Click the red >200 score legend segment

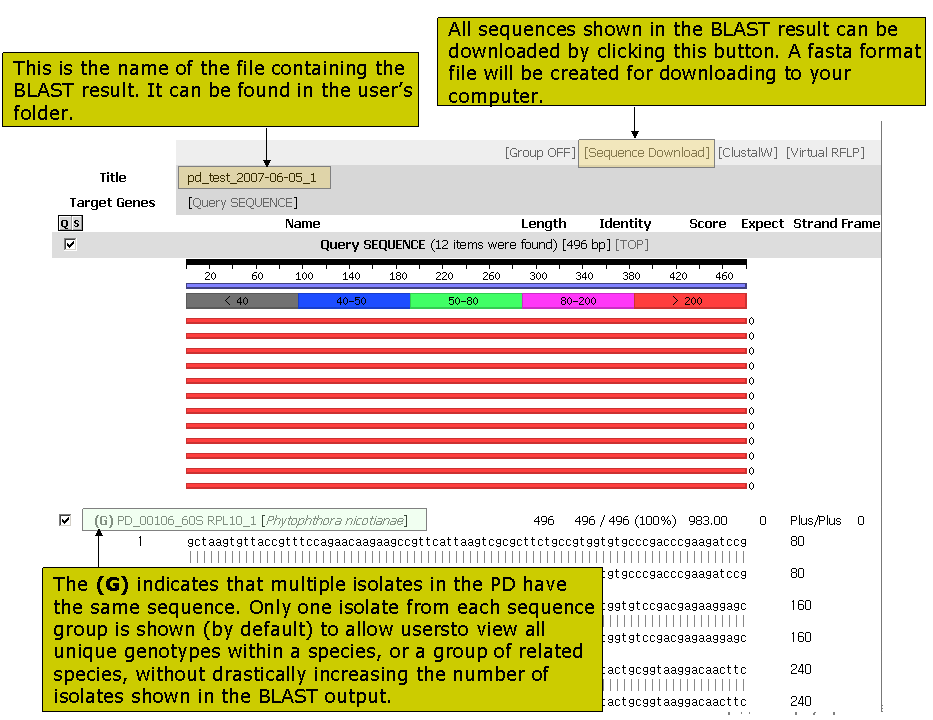(690, 301)
